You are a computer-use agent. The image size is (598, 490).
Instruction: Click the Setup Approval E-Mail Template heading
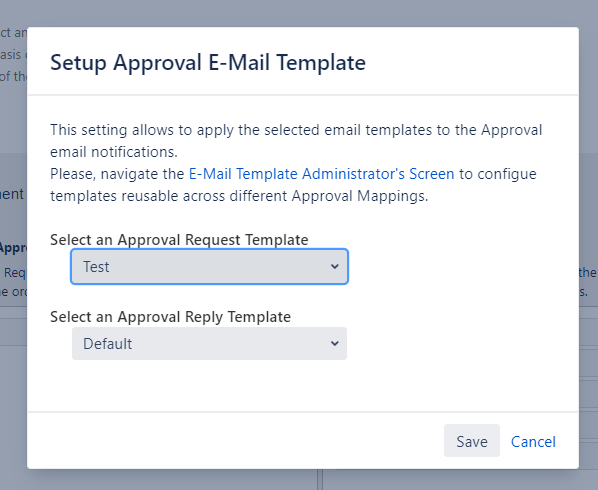(208, 63)
